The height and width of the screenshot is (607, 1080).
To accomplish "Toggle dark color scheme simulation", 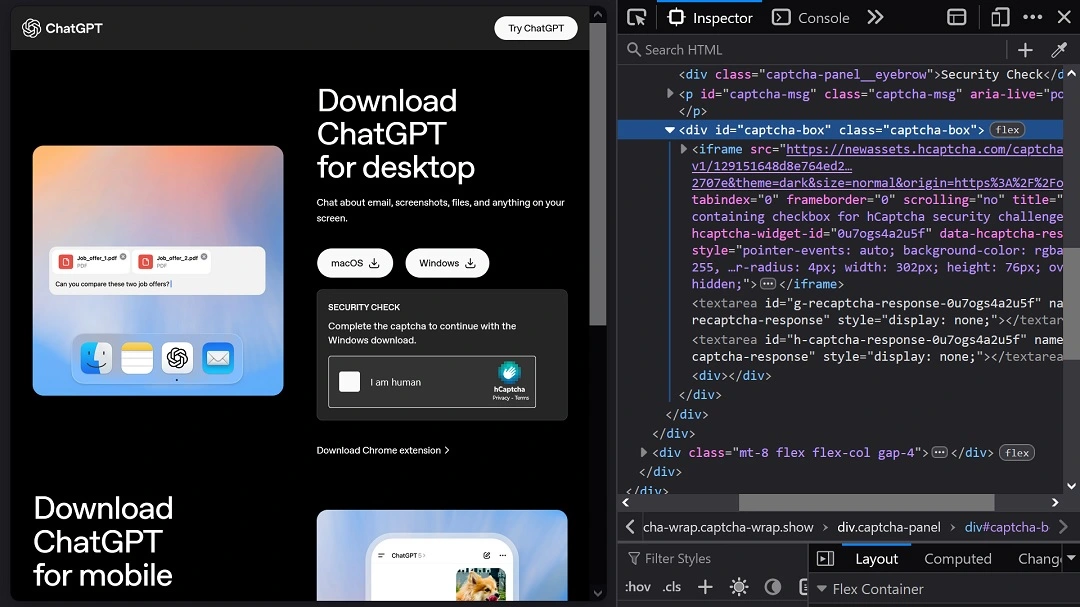I will (x=773, y=587).
